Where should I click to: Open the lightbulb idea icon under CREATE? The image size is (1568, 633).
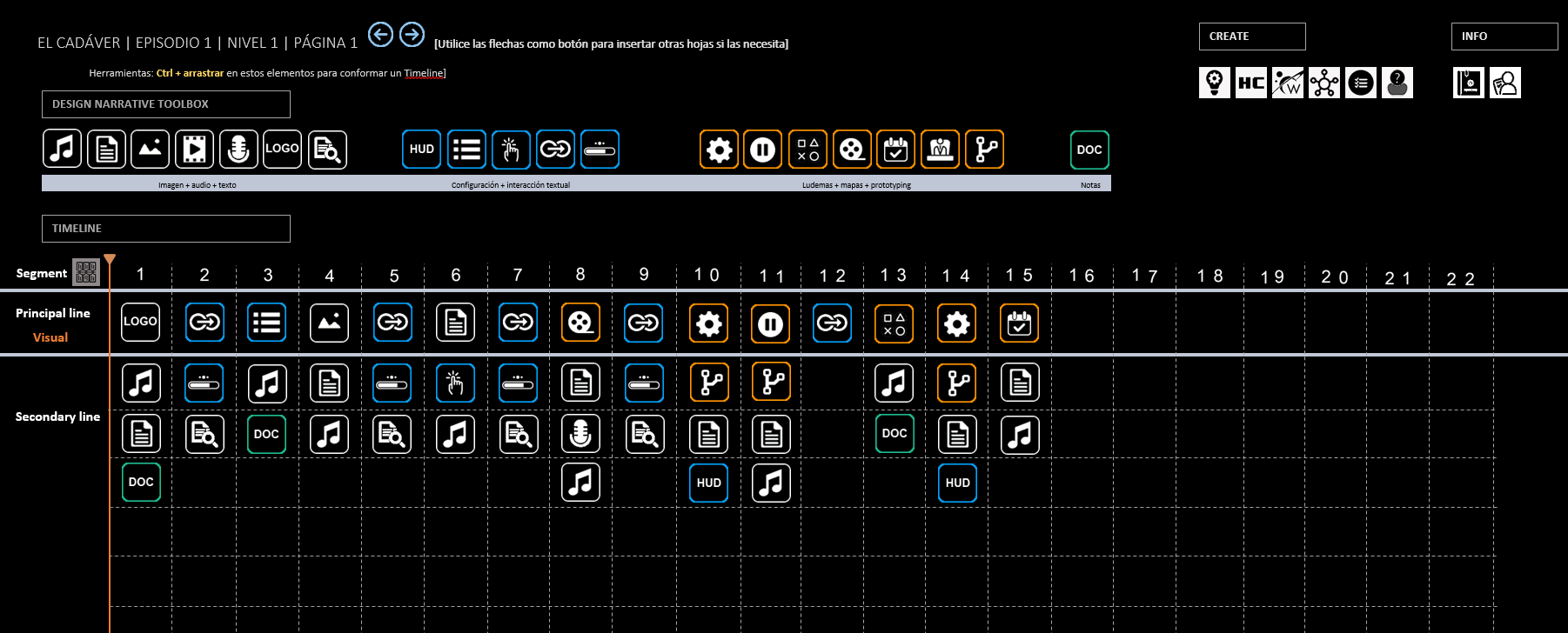coord(1215,83)
